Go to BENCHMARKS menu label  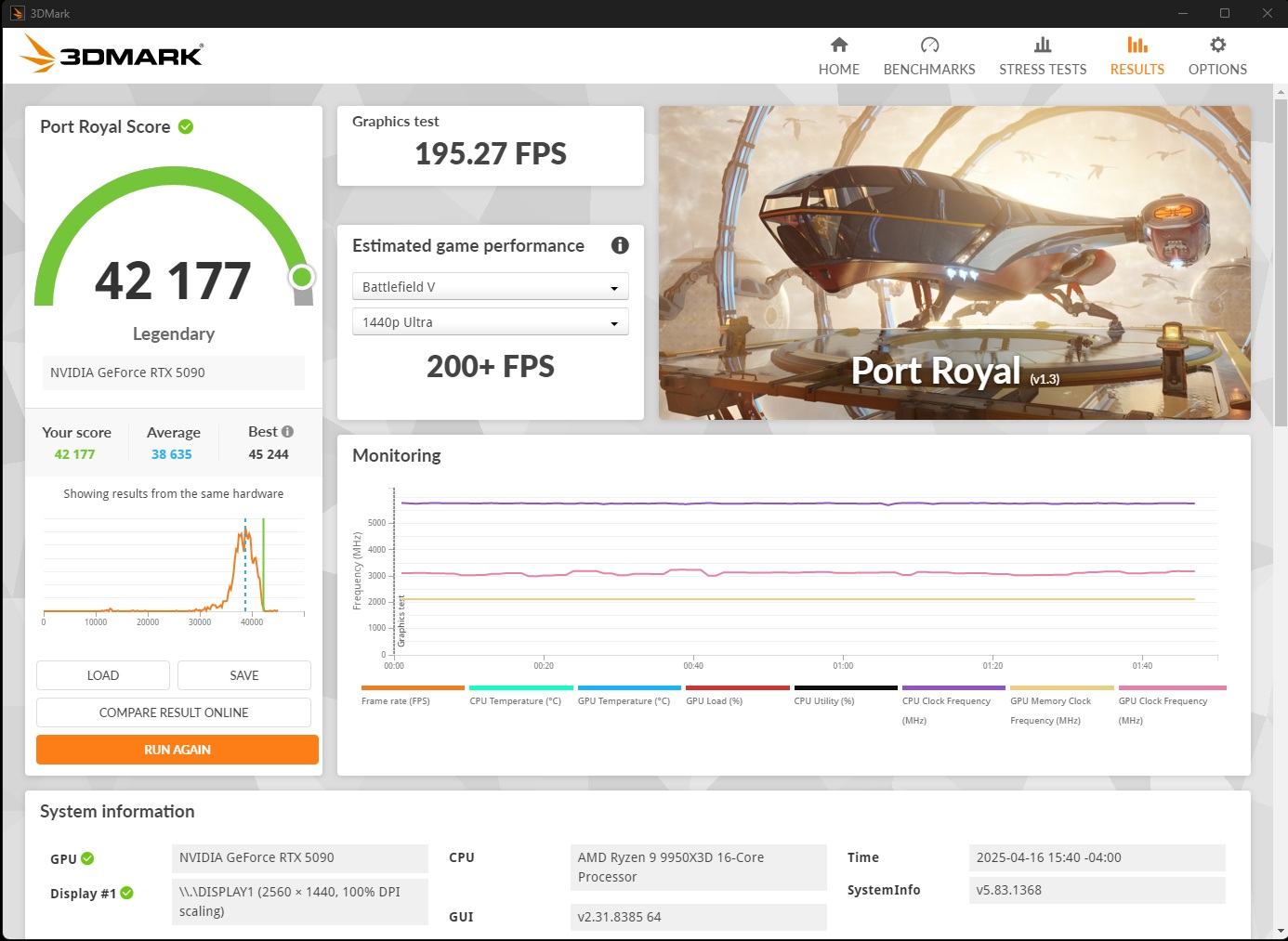pyautogui.click(x=929, y=69)
